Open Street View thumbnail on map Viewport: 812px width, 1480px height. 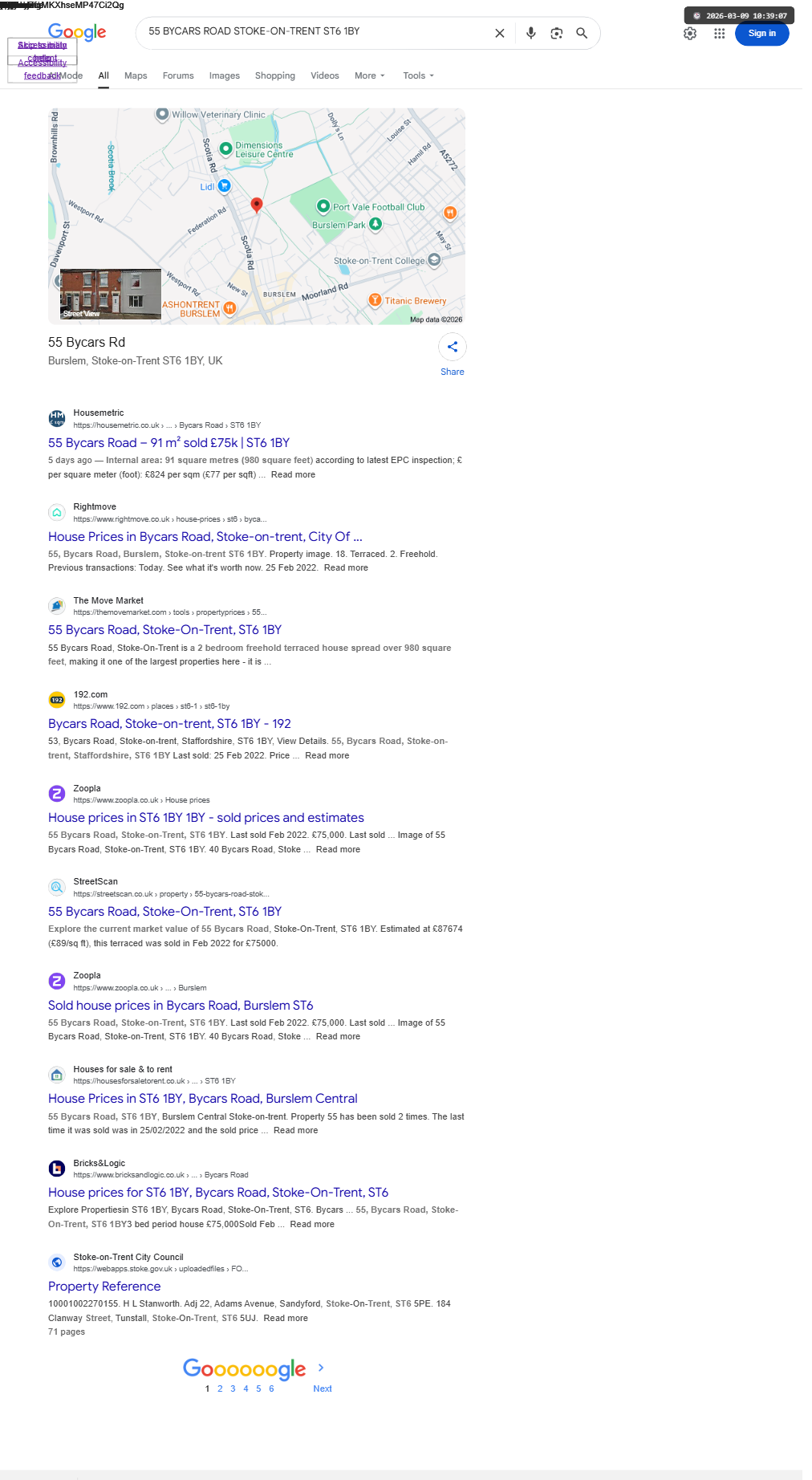click(111, 295)
